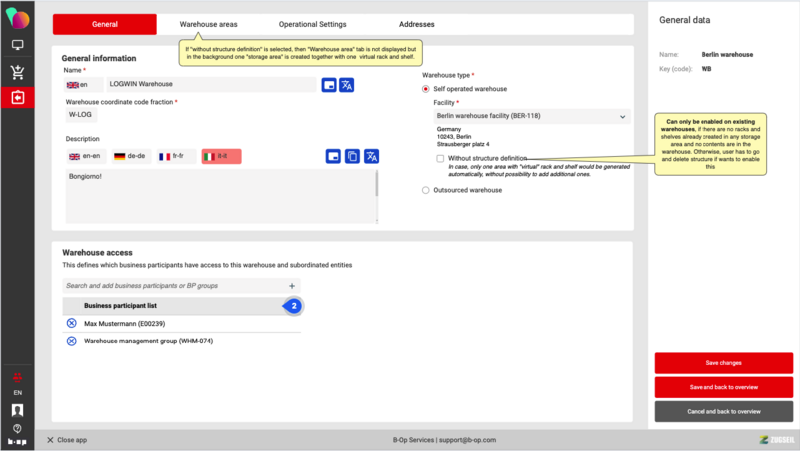Click the Max Mustermann (E00239) row
Screen dimensions: 800x451
[x=182, y=323]
